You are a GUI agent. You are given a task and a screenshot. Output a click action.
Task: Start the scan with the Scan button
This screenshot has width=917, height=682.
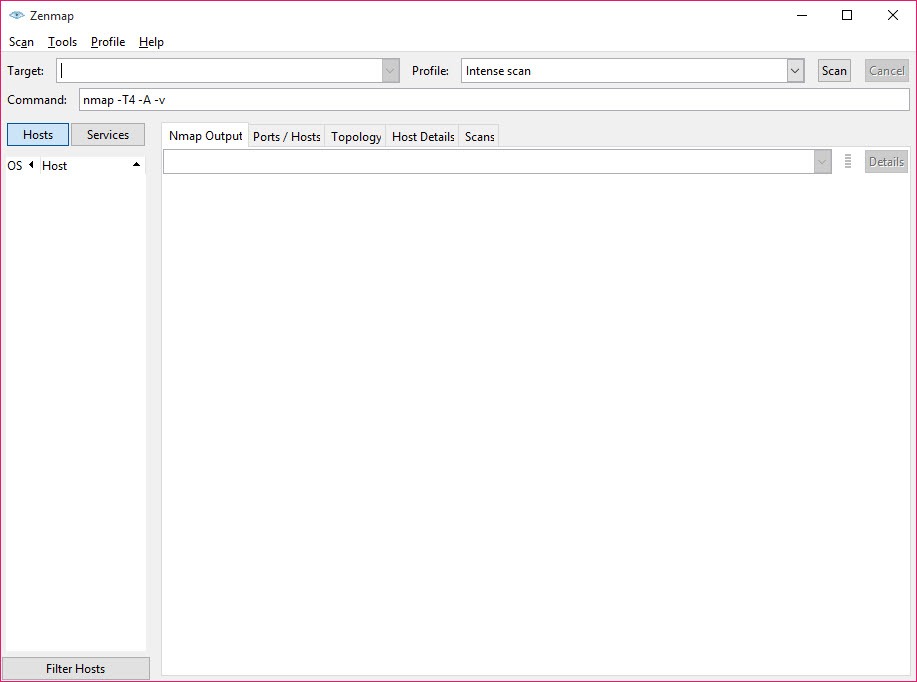[834, 71]
